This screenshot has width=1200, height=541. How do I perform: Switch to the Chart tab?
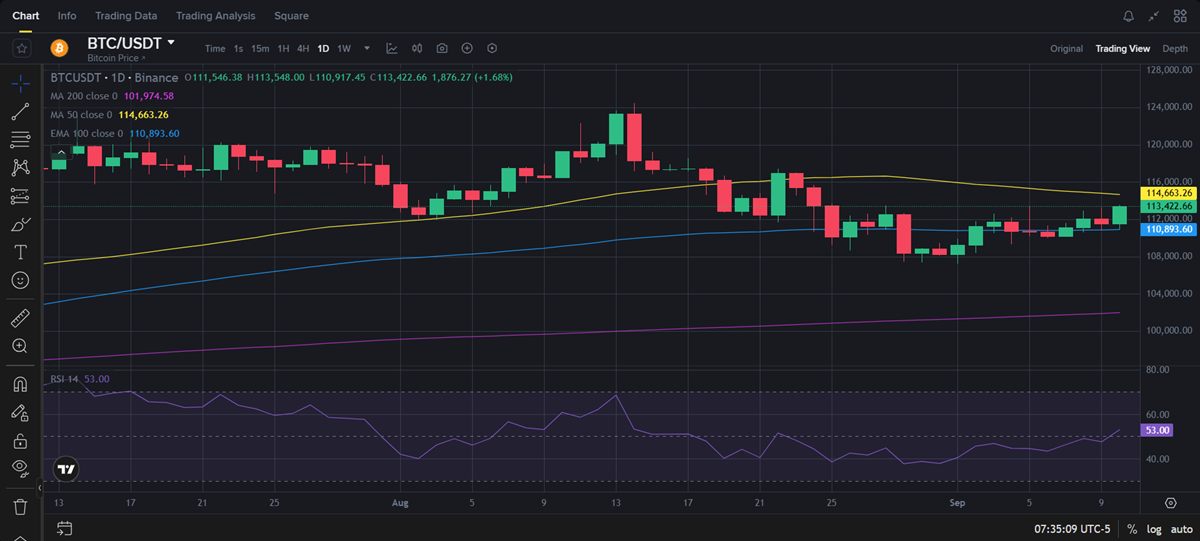click(x=26, y=16)
